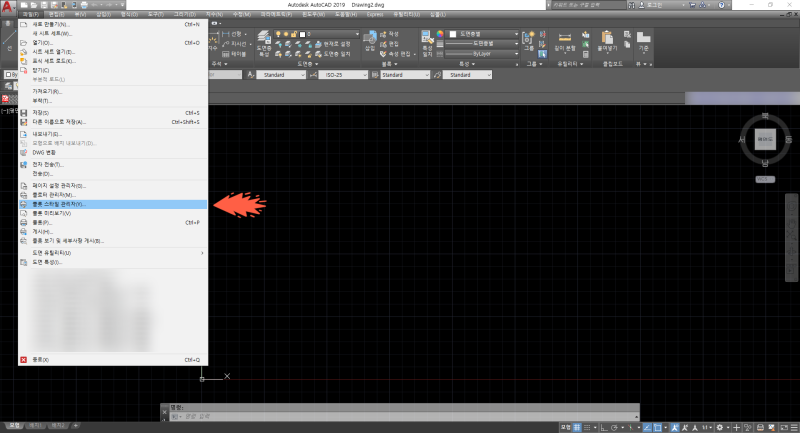800x433 pixels.
Task: Click the Exit entry at menu bottom
Action: coord(41,358)
